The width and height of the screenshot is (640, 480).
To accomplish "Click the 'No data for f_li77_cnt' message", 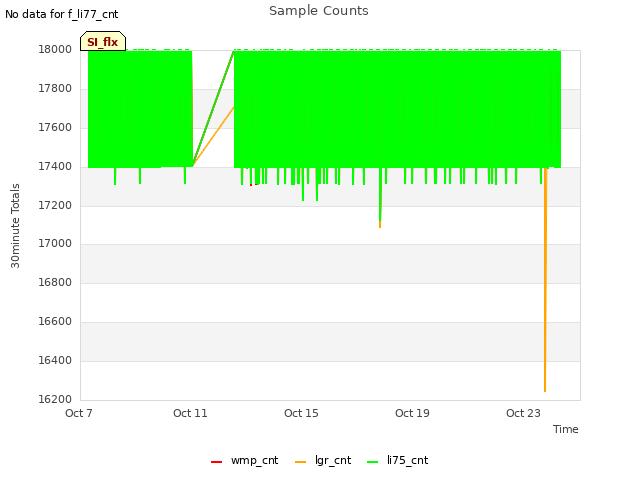I will [x=62, y=14].
